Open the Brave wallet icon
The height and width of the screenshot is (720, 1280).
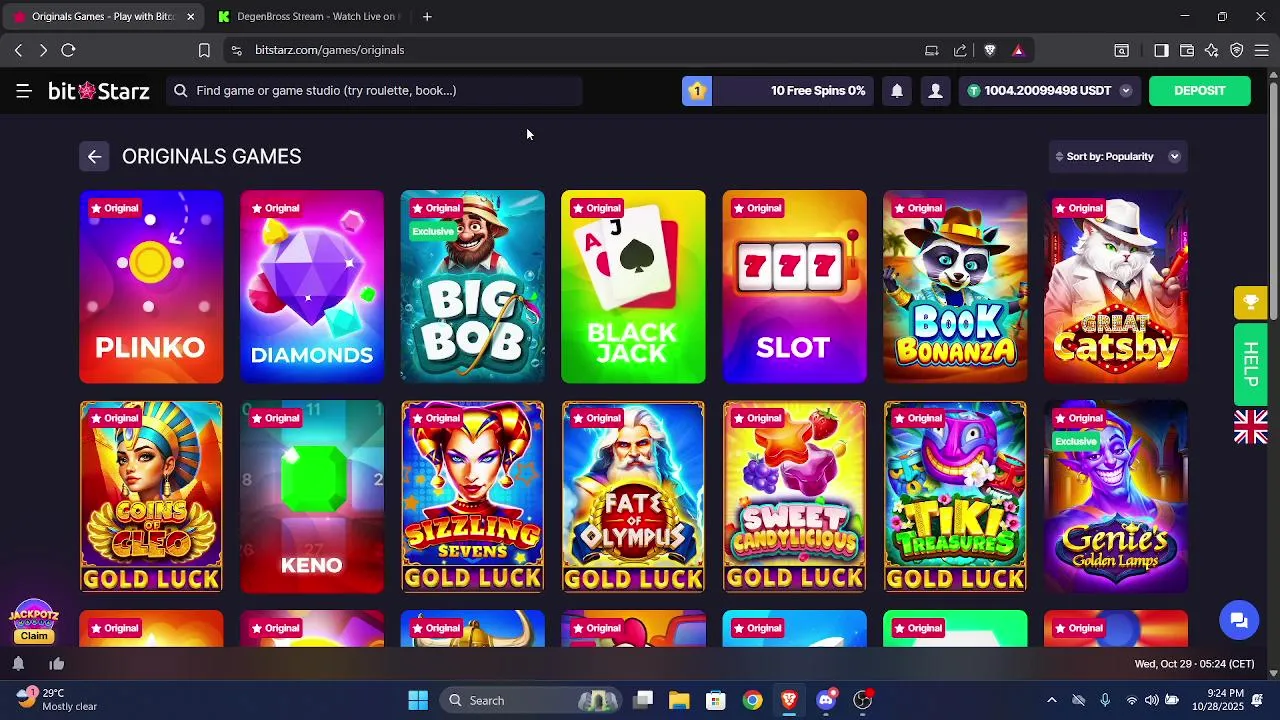(1187, 50)
